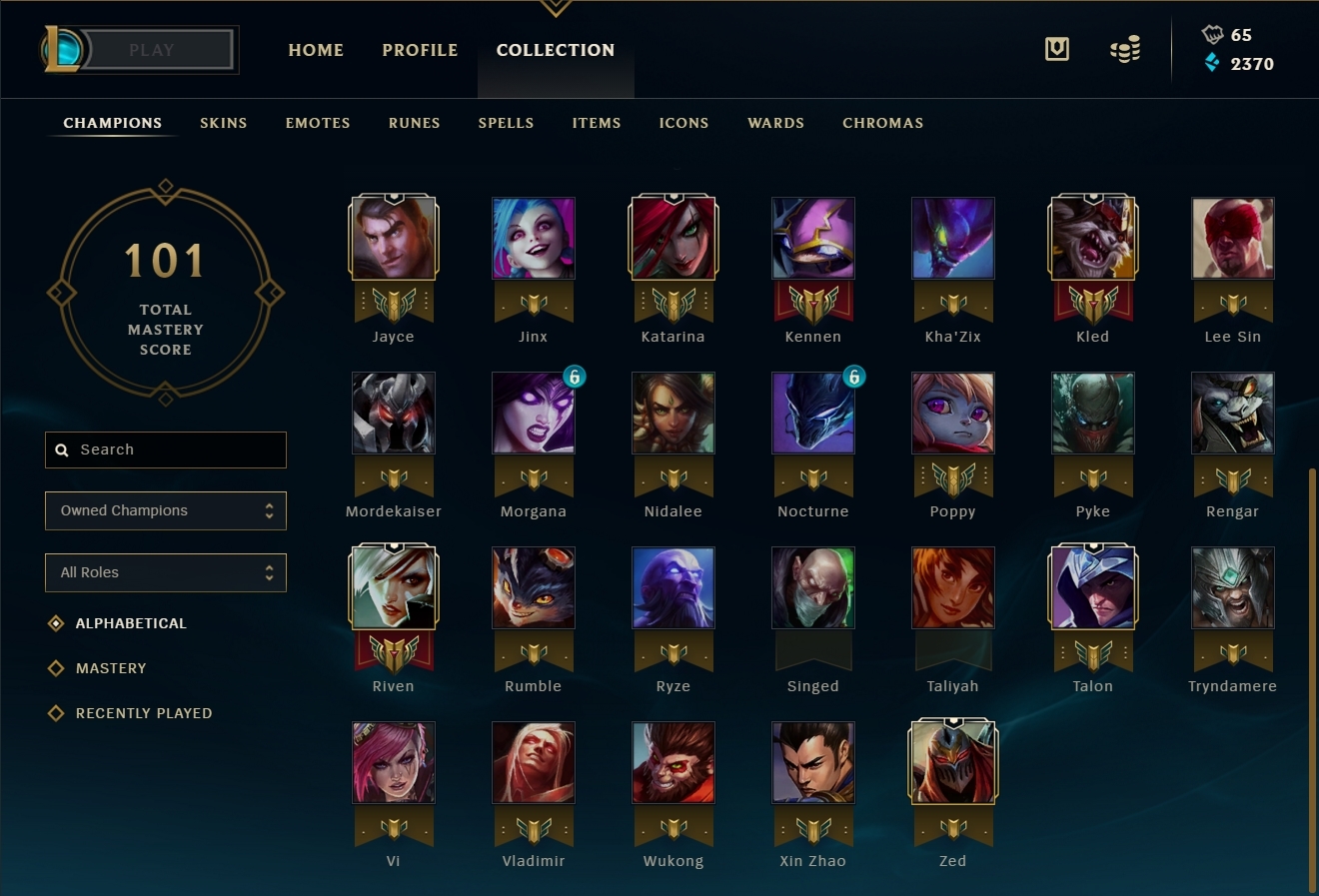Open the Loot inventory icon

[1057, 49]
